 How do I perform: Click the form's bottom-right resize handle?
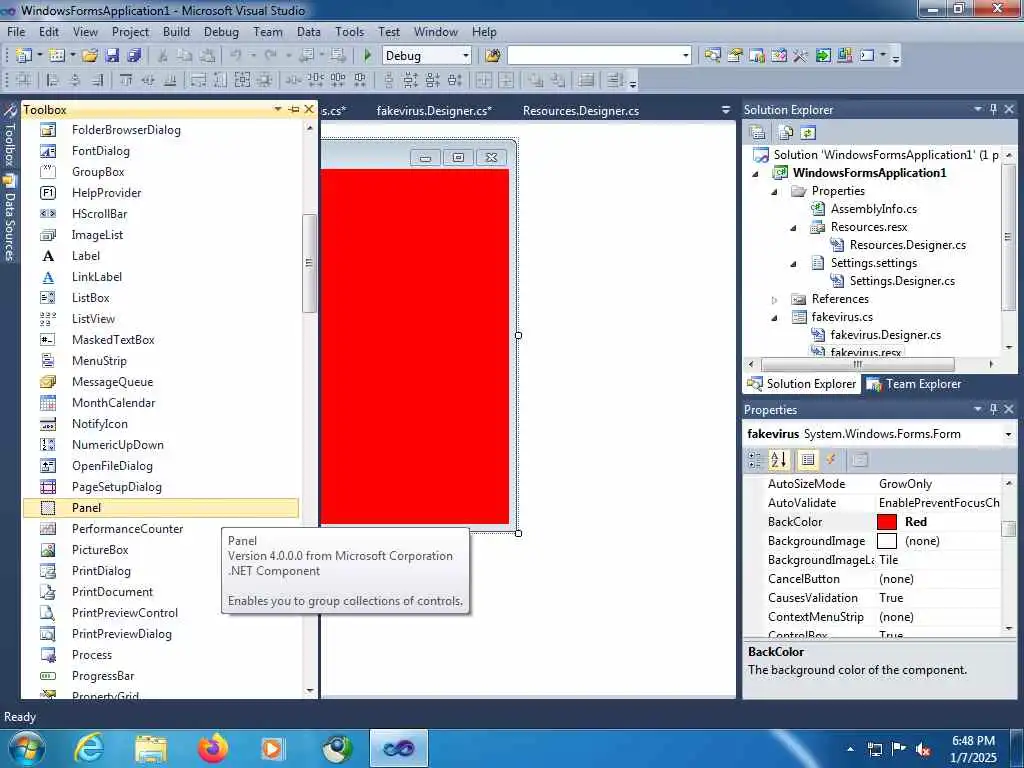tap(519, 534)
